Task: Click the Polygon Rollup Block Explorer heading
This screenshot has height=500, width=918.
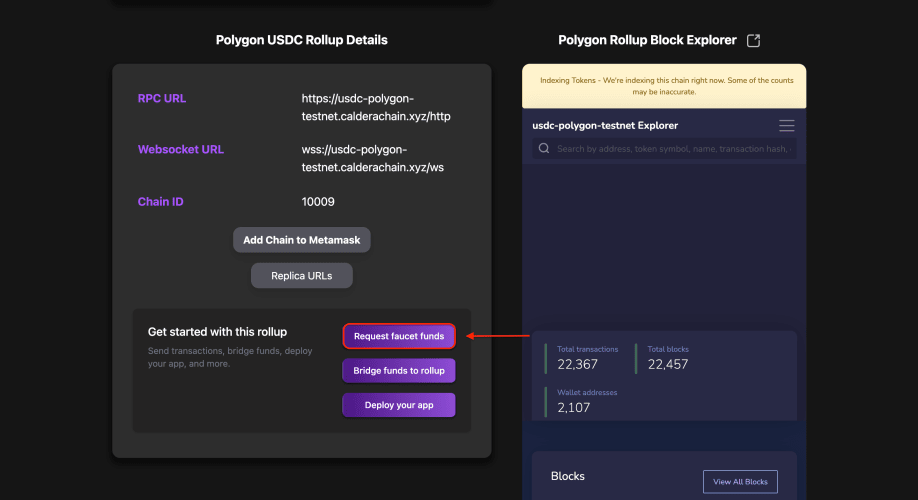Action: point(647,40)
